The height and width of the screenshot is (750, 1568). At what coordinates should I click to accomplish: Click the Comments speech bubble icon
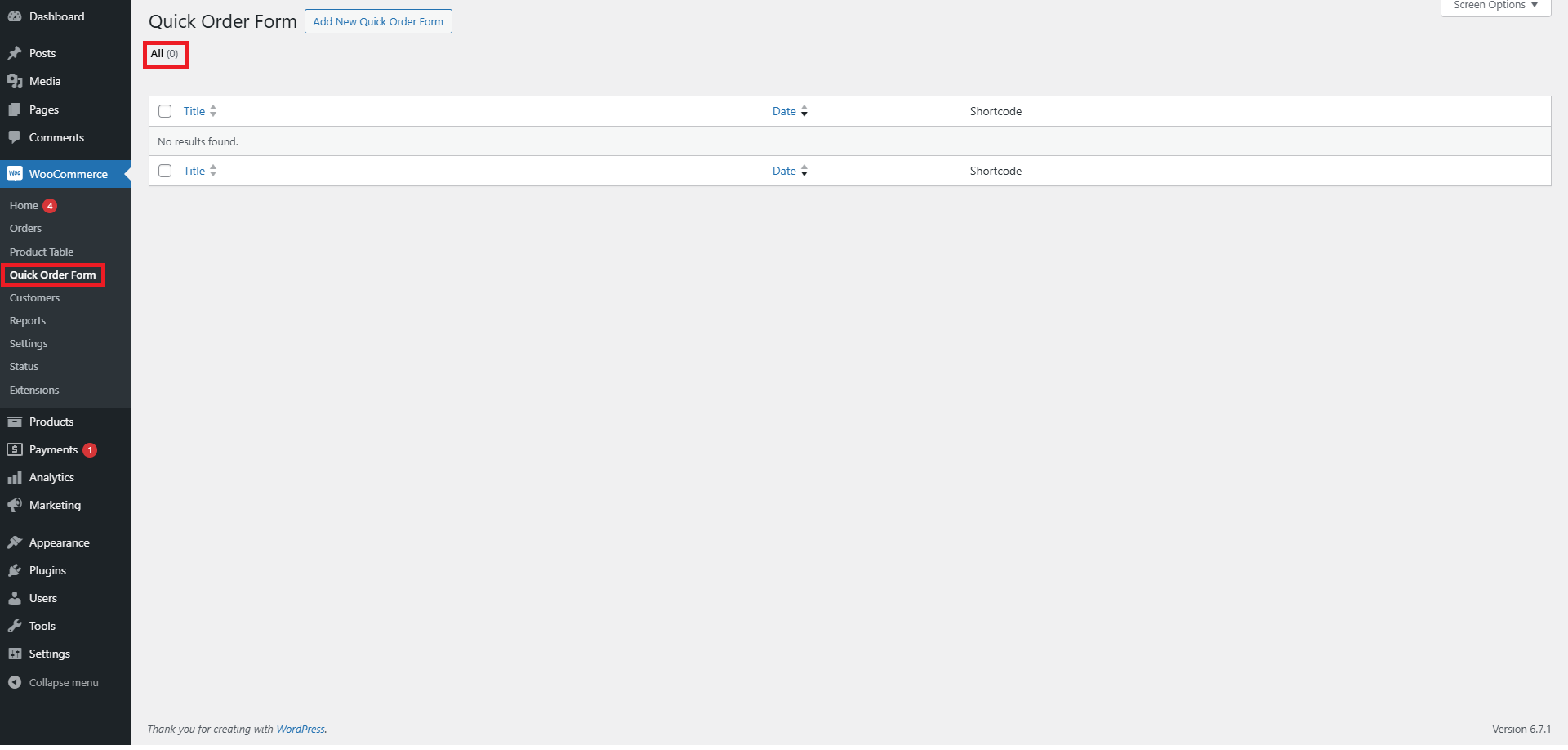click(x=15, y=137)
